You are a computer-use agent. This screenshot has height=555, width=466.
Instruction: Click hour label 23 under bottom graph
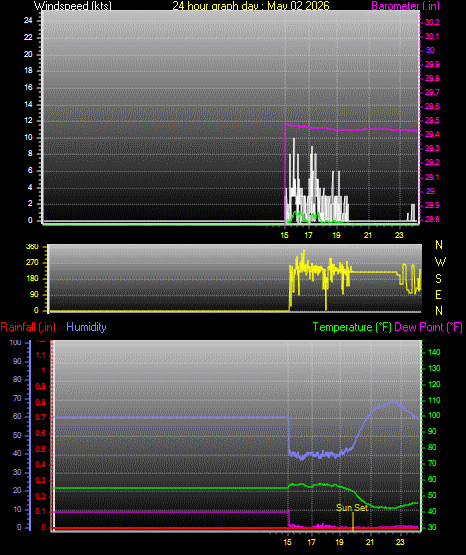(400, 542)
